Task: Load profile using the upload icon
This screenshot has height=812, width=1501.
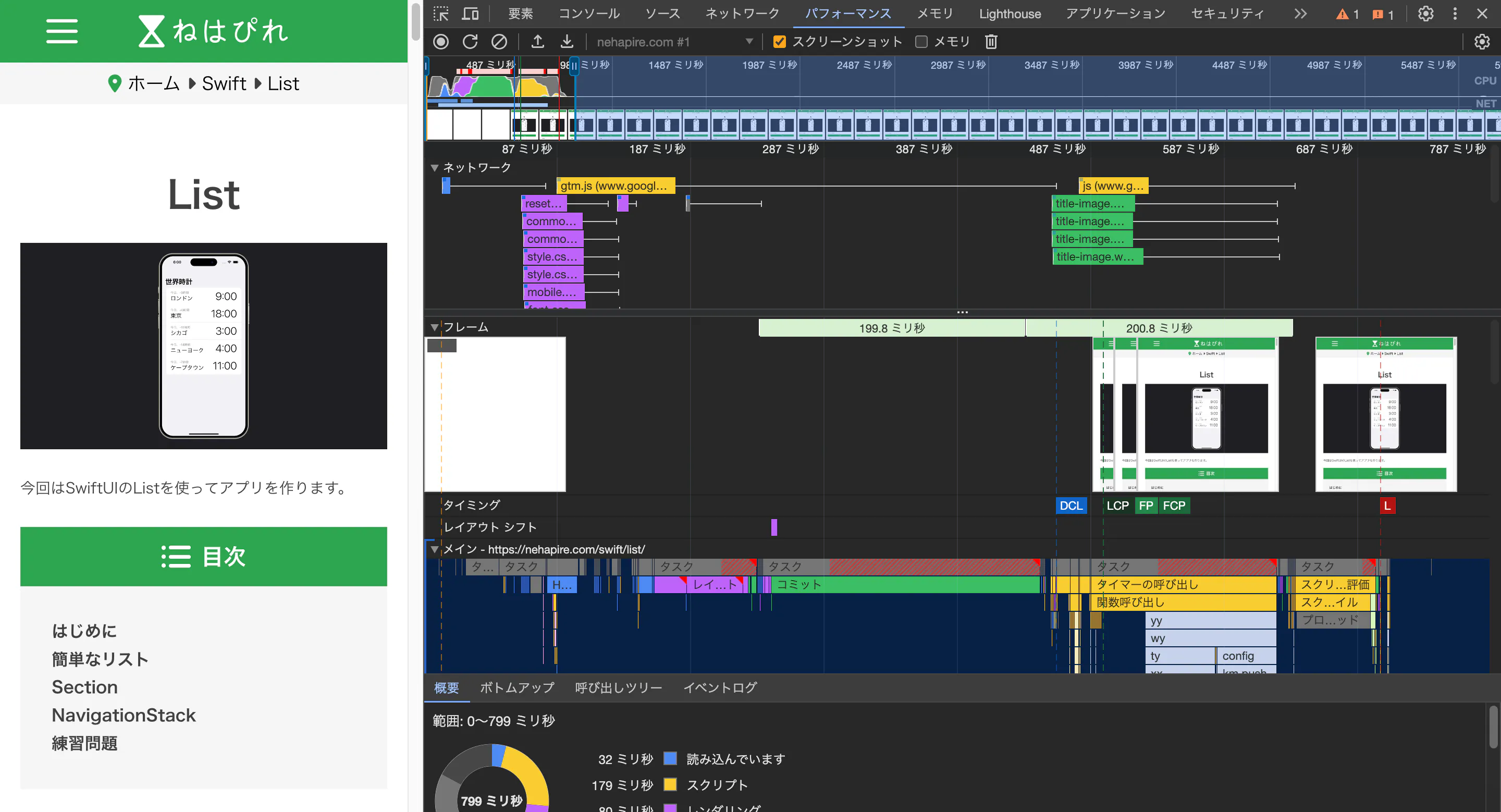Action: click(x=538, y=42)
